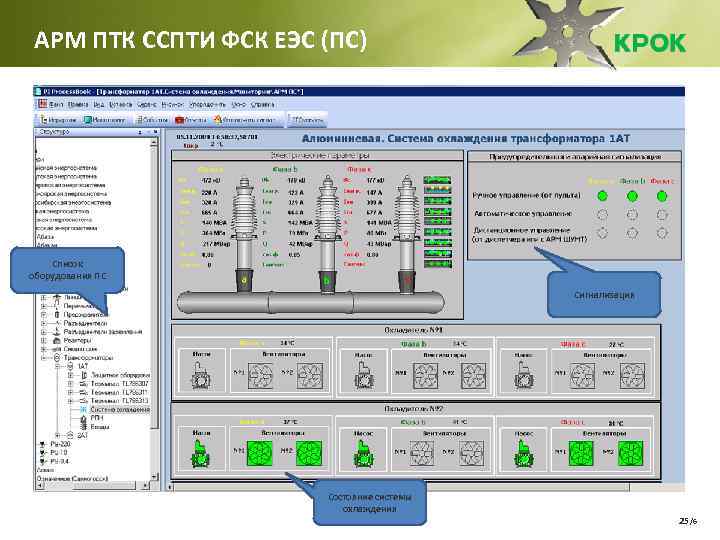Click Охладитель №2 phase A green fan №2
The height and width of the screenshot is (540, 720).
pos(309,453)
